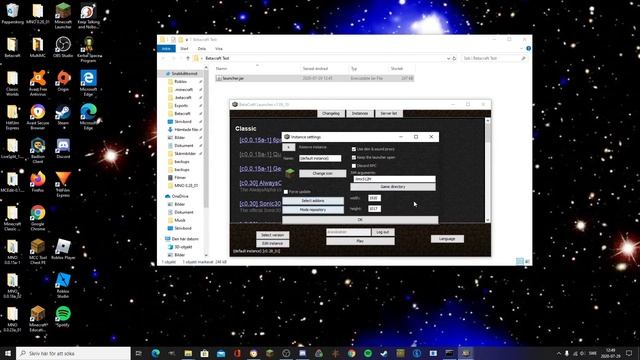This screenshot has width=640, height=360.
Task: Click the Select version button
Action: pyautogui.click(x=273, y=235)
